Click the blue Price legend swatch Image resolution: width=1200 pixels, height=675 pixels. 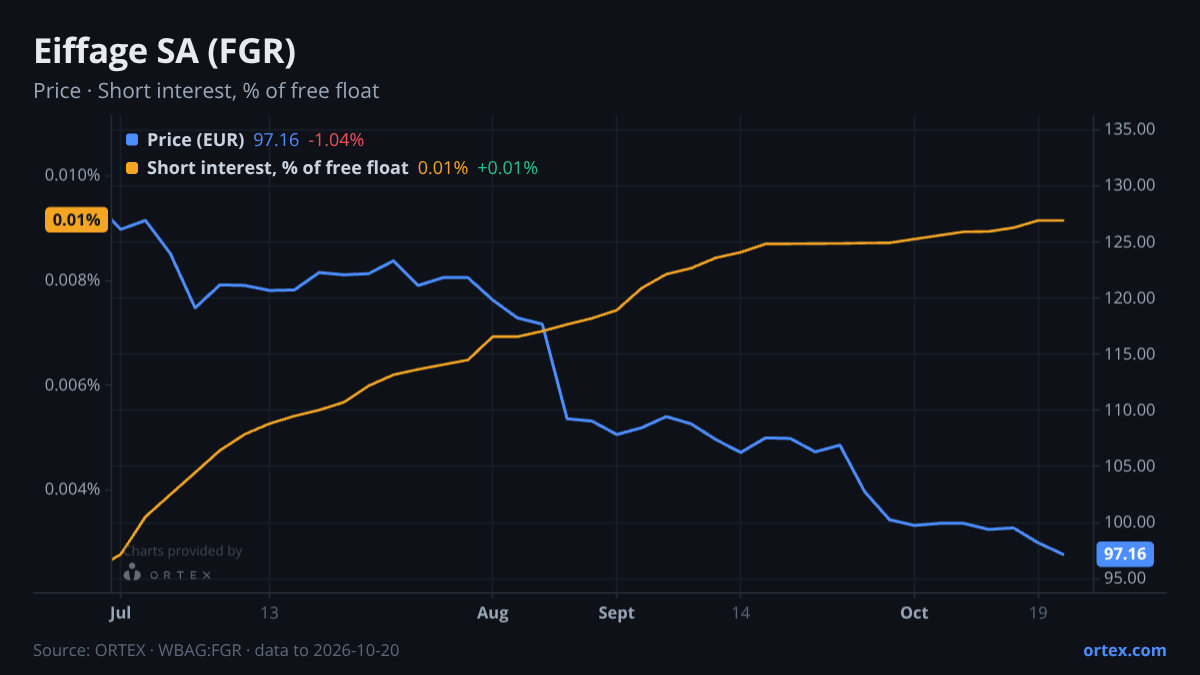[132, 140]
